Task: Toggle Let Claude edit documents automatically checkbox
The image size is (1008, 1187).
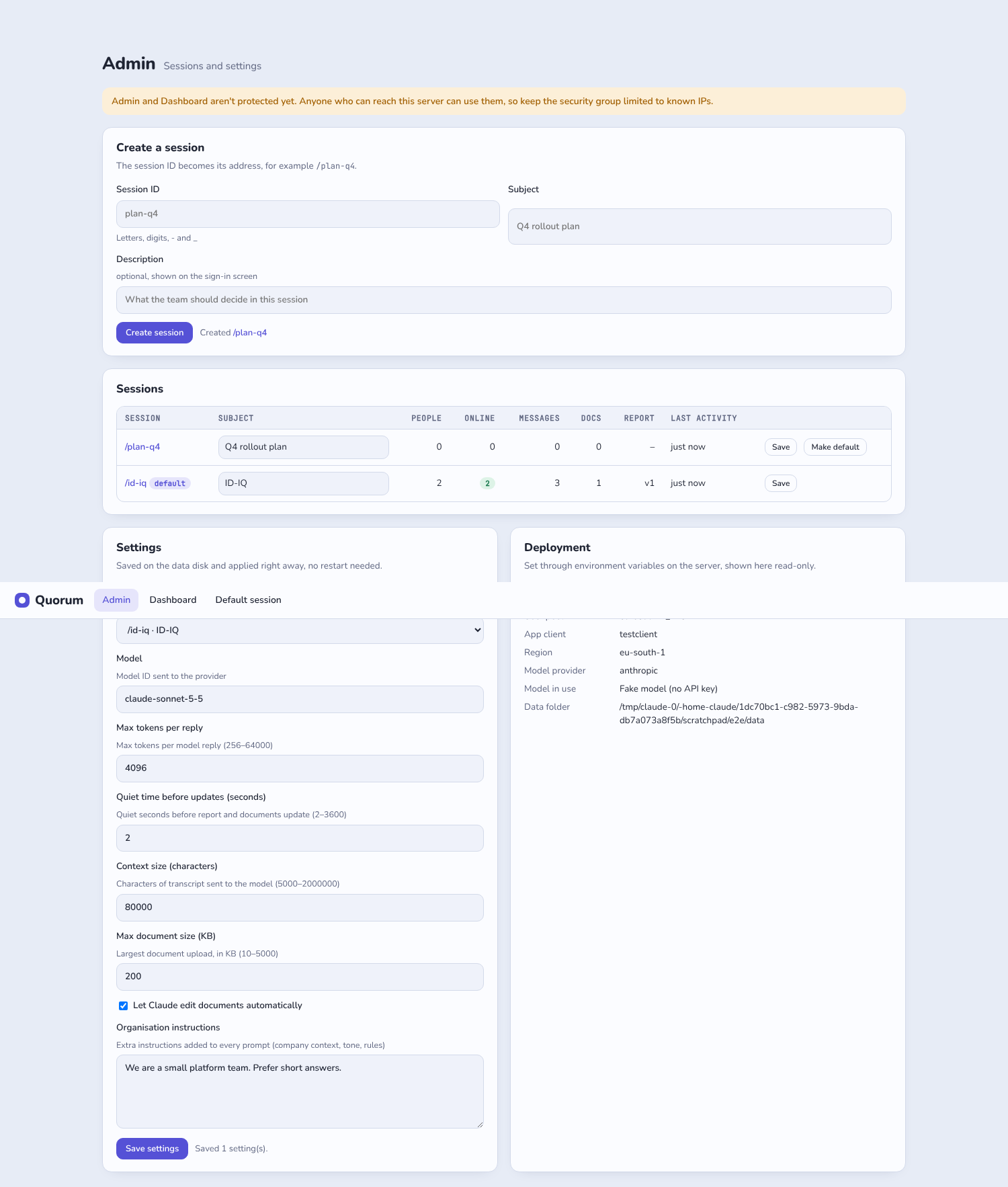Action: click(123, 1006)
